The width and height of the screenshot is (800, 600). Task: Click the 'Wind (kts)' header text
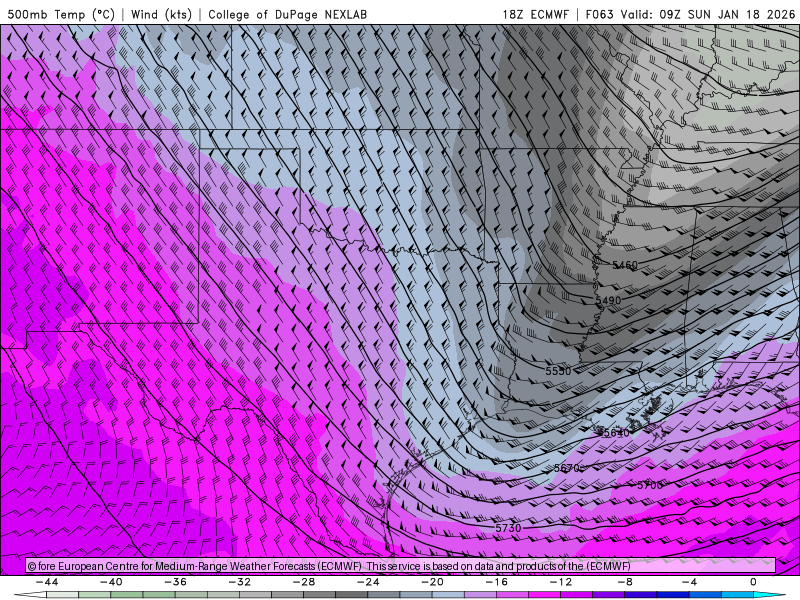coord(161,14)
